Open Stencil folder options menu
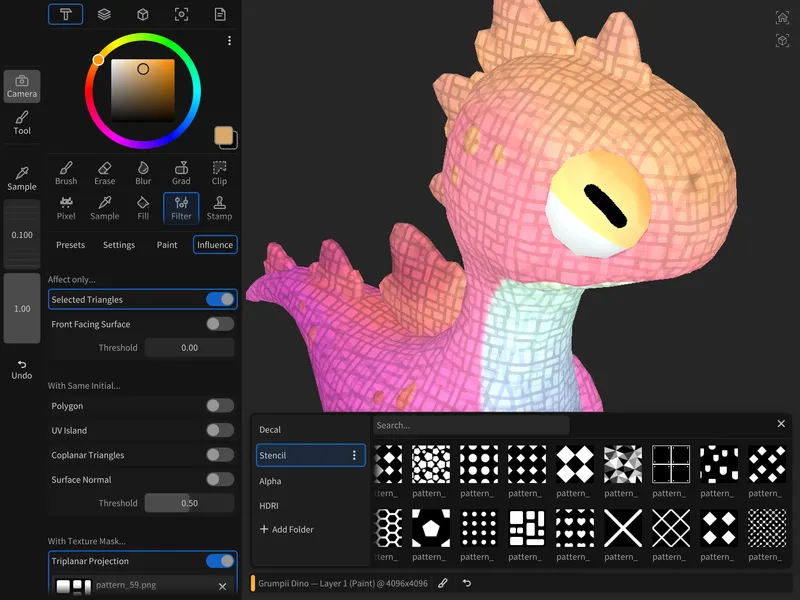Viewport: 800px width, 600px height. (x=353, y=455)
